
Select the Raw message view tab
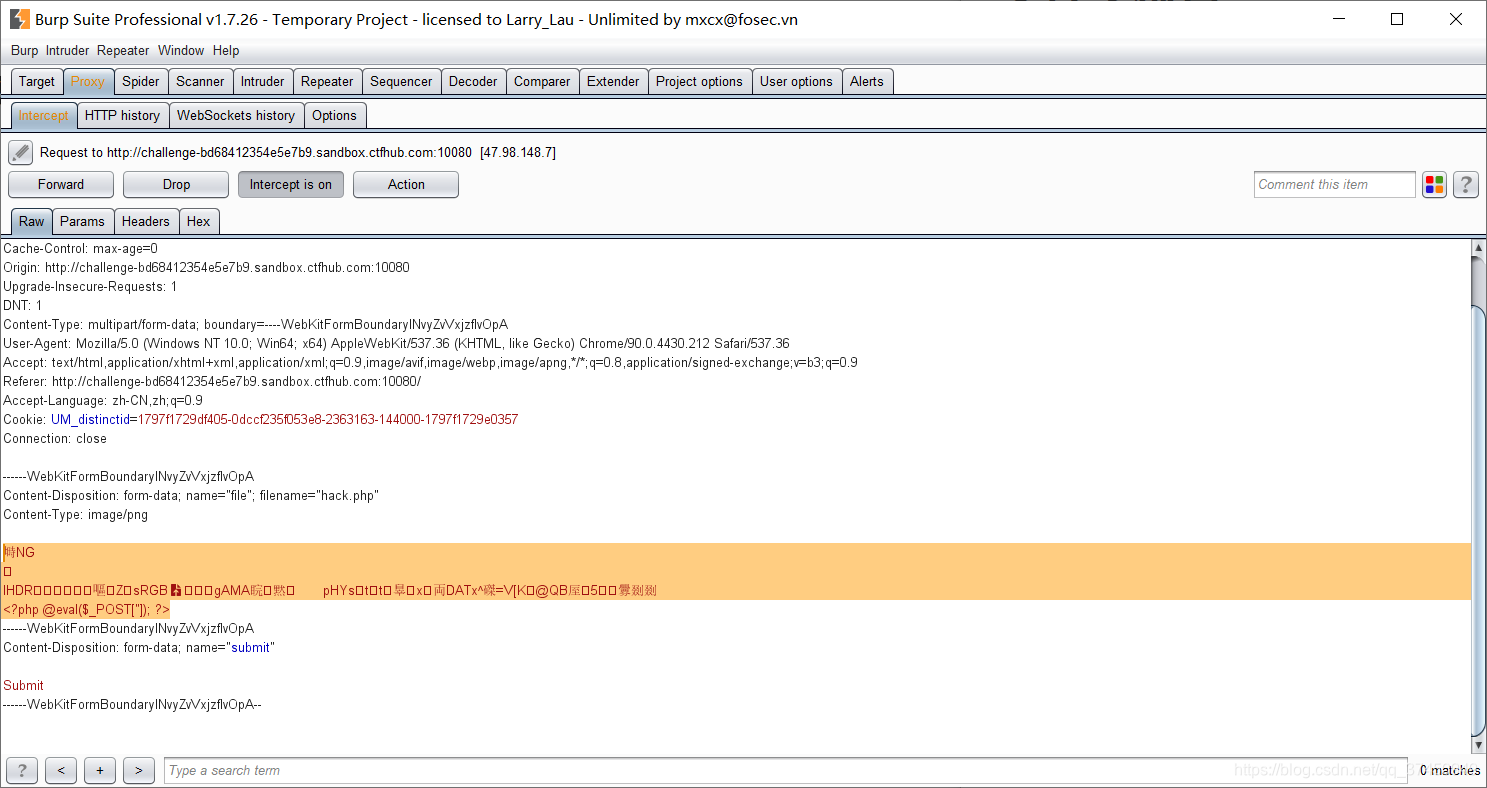pyautogui.click(x=31, y=221)
